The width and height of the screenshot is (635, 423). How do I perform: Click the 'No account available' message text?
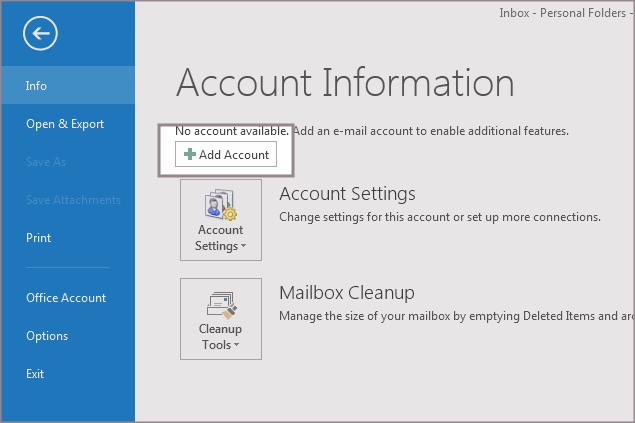(232, 131)
